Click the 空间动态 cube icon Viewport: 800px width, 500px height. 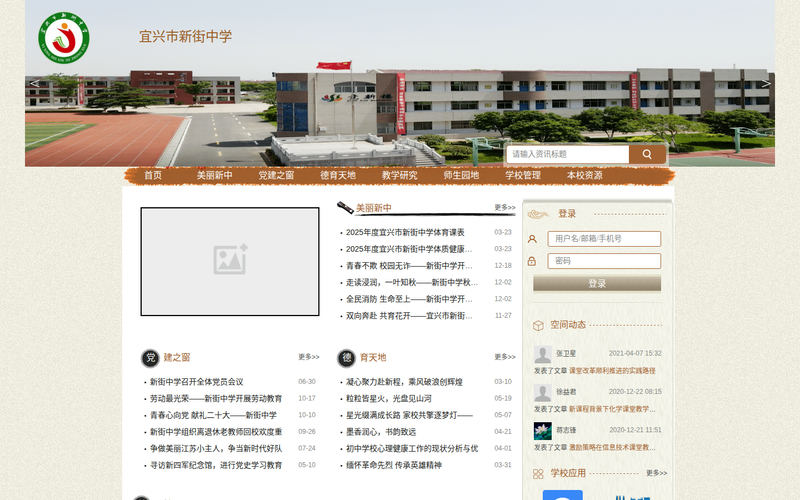538,326
